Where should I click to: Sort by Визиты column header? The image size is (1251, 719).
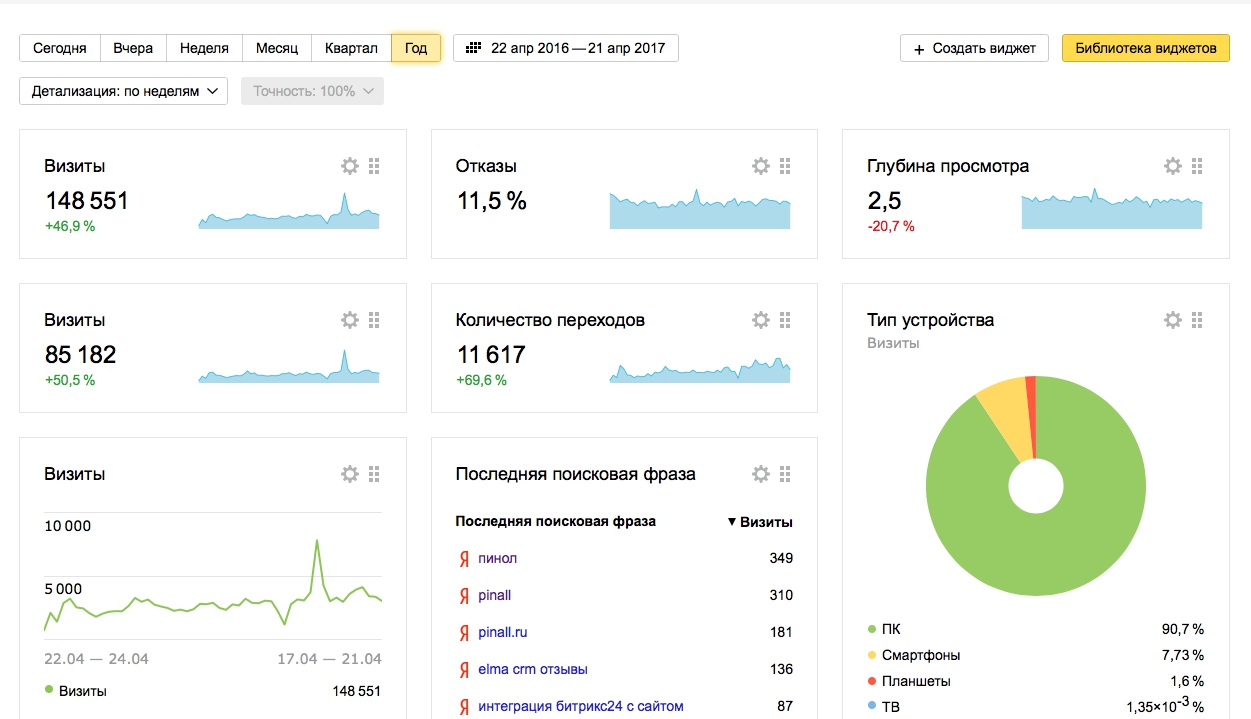[760, 522]
